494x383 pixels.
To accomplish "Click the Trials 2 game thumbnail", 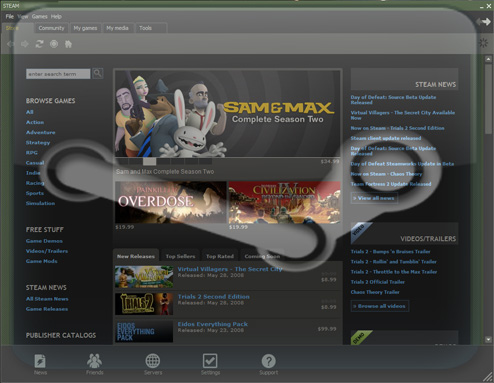I will pyautogui.click(x=144, y=304).
